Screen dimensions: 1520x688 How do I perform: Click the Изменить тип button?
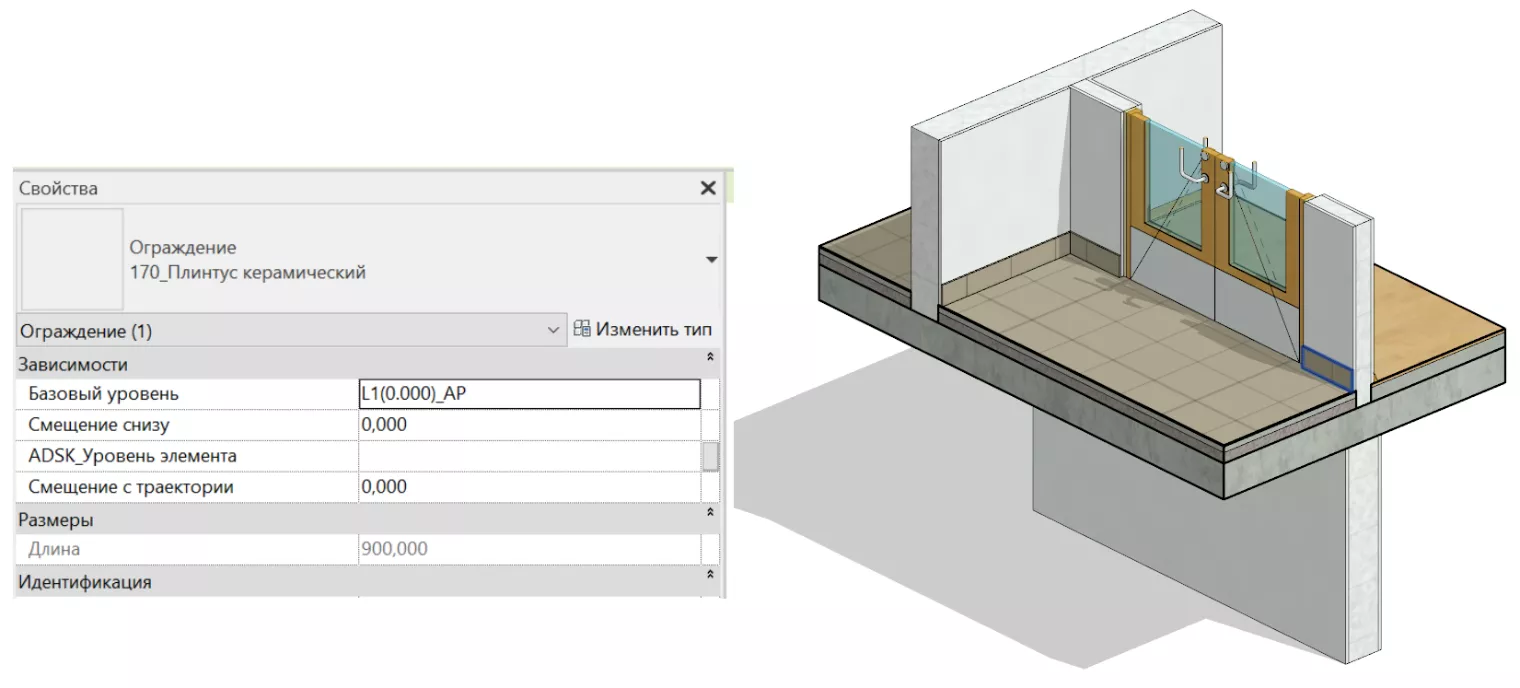tap(644, 329)
